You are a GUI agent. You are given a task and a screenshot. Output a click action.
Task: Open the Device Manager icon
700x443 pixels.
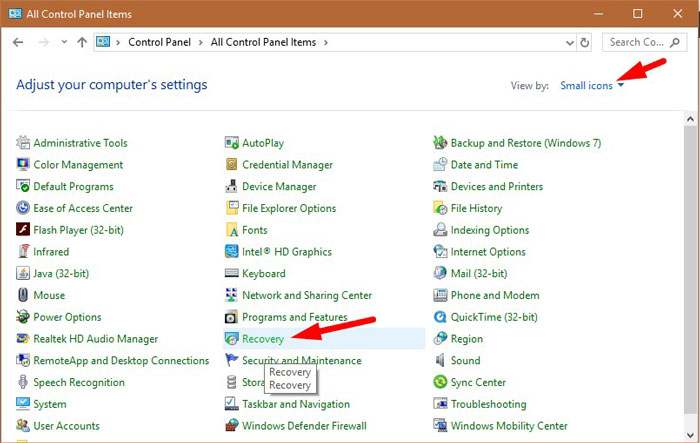tap(231, 186)
